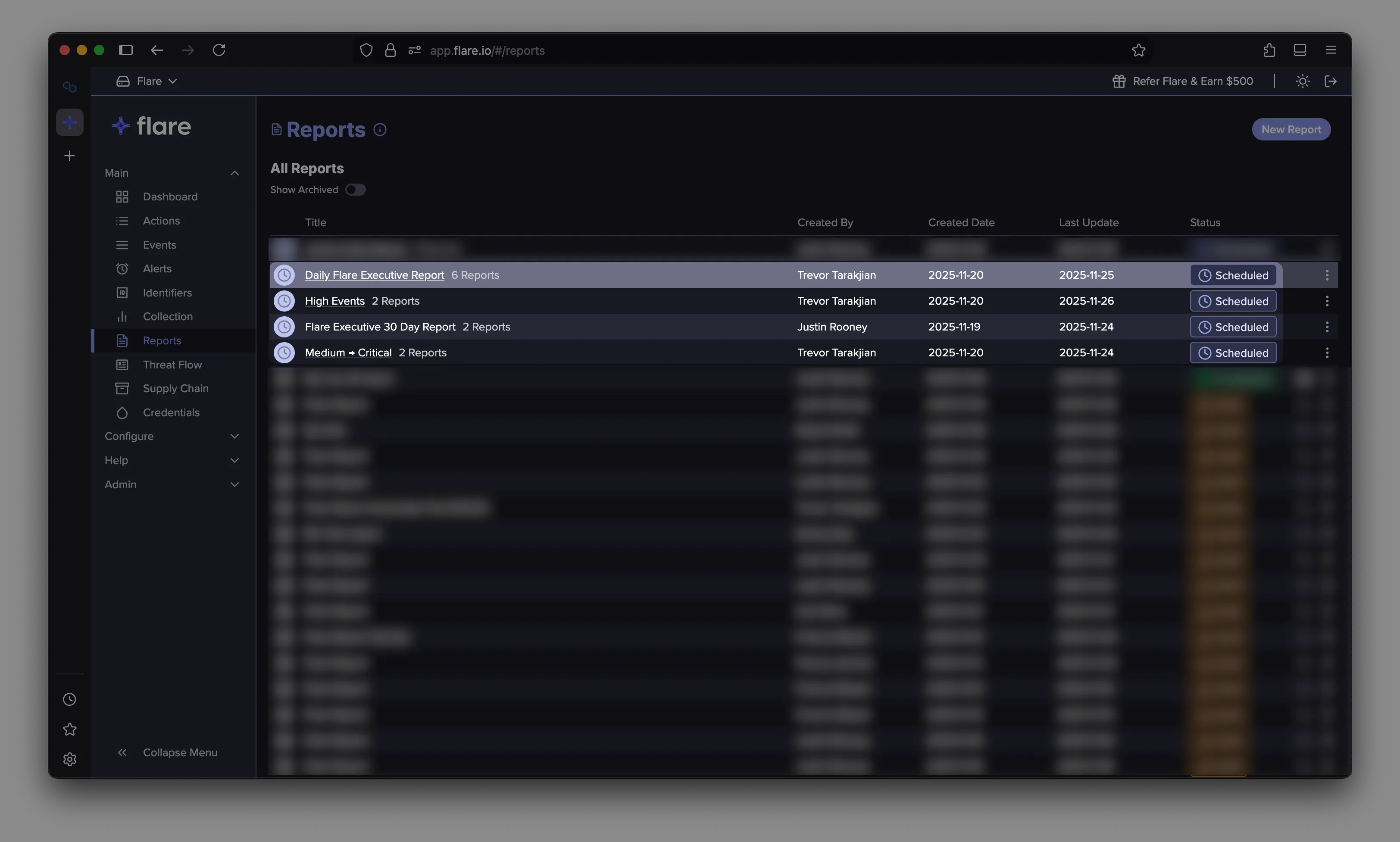This screenshot has height=842, width=1400.
Task: Click the browser address bar URL
Action: coord(487,50)
